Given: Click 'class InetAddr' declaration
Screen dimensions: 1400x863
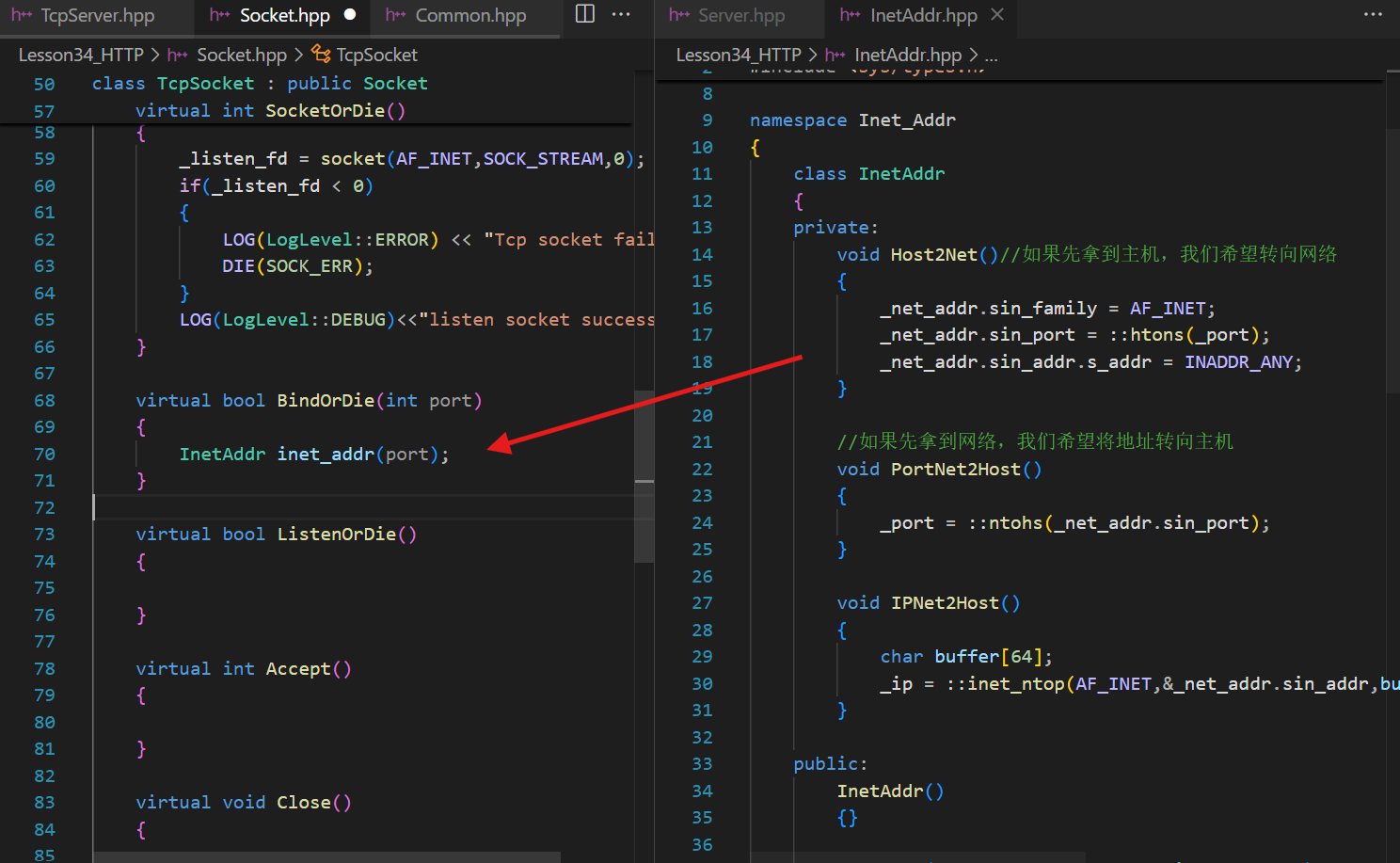Looking at the screenshot, I should pyautogui.click(x=868, y=174).
